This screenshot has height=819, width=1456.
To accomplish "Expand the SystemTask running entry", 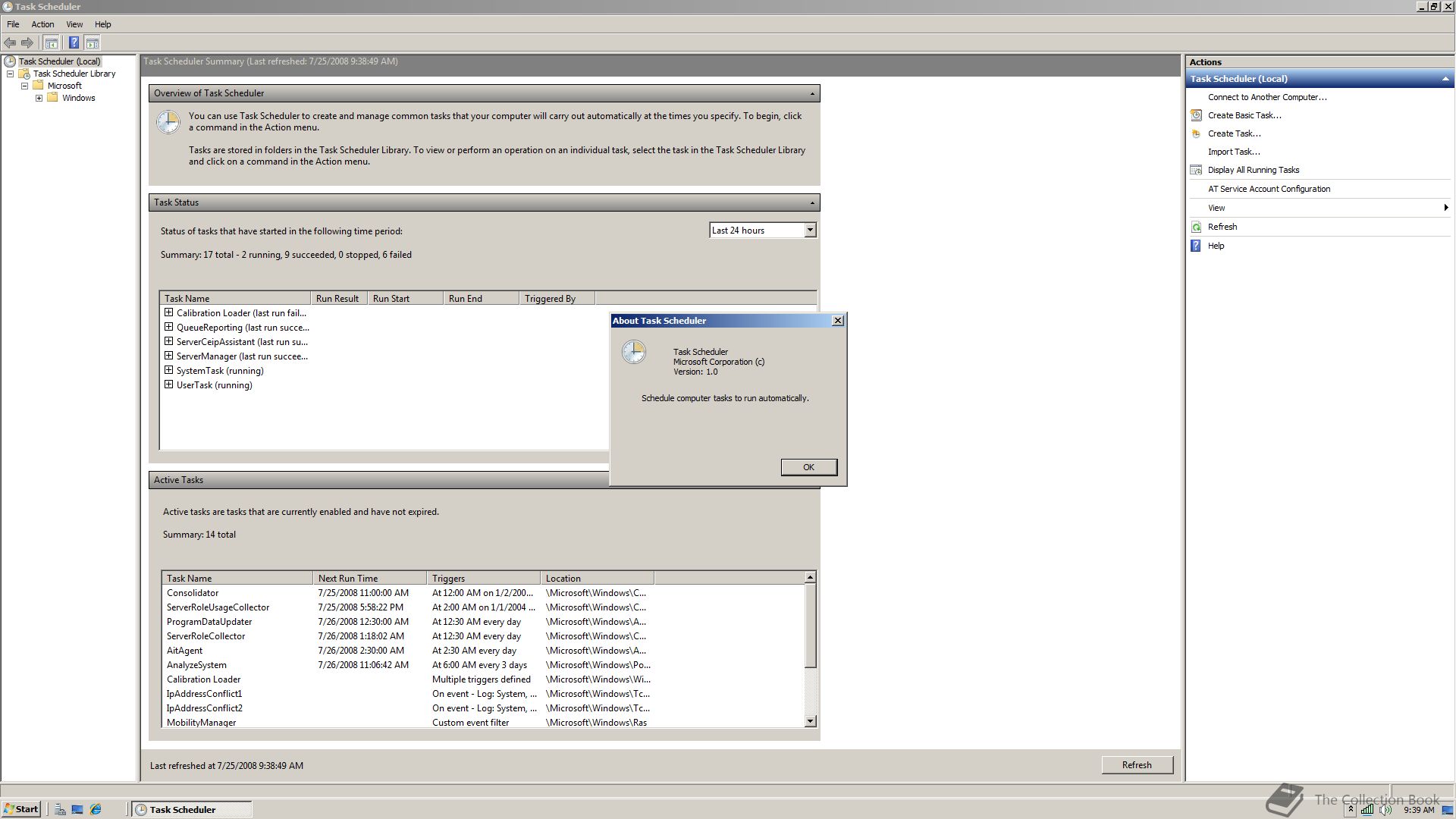I will (168, 370).
